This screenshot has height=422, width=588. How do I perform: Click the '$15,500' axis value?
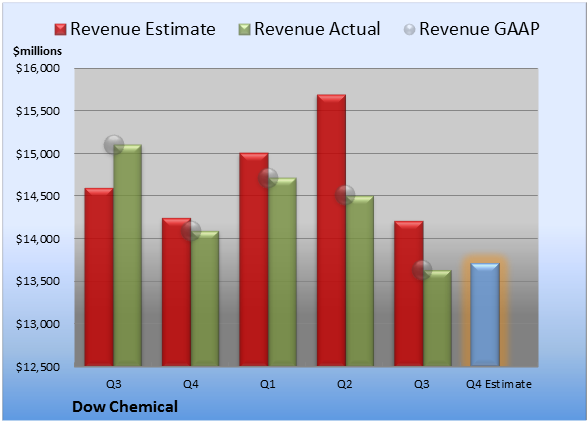pyautogui.click(x=38, y=111)
